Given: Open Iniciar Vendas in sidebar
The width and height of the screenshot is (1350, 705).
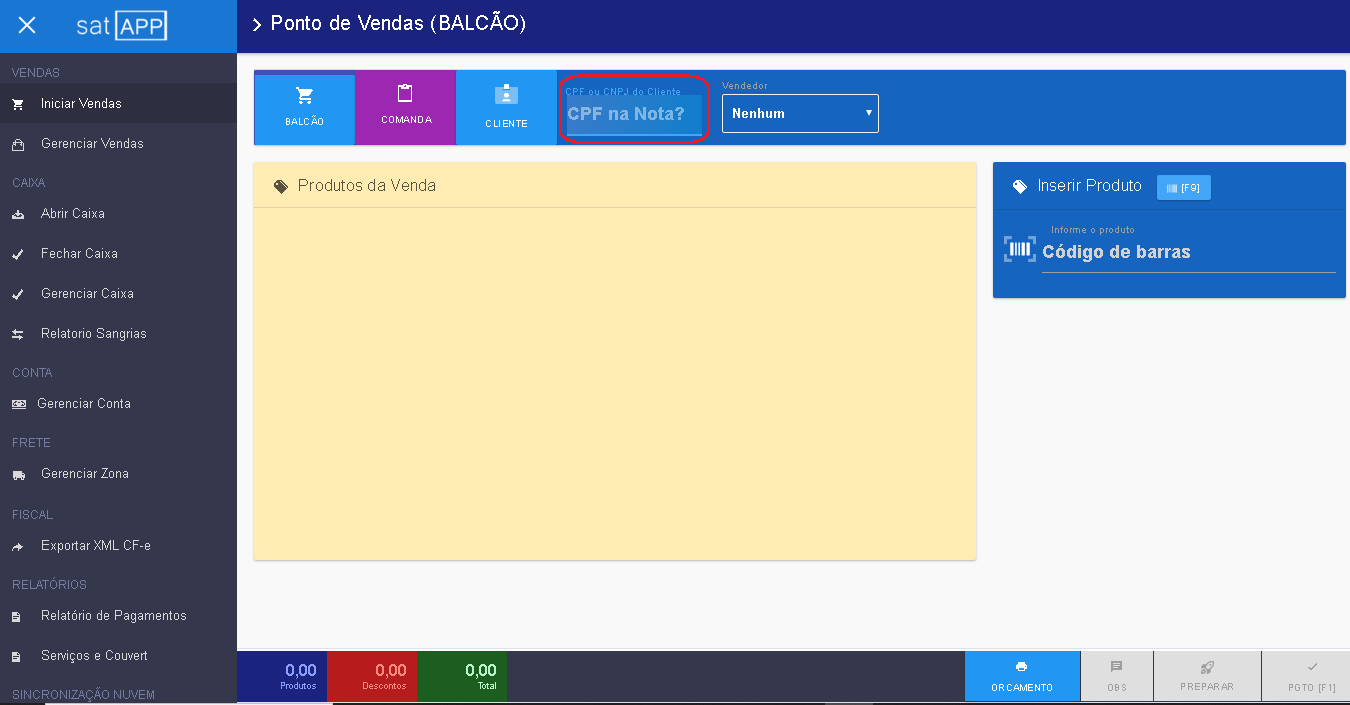Looking at the screenshot, I should [x=81, y=104].
